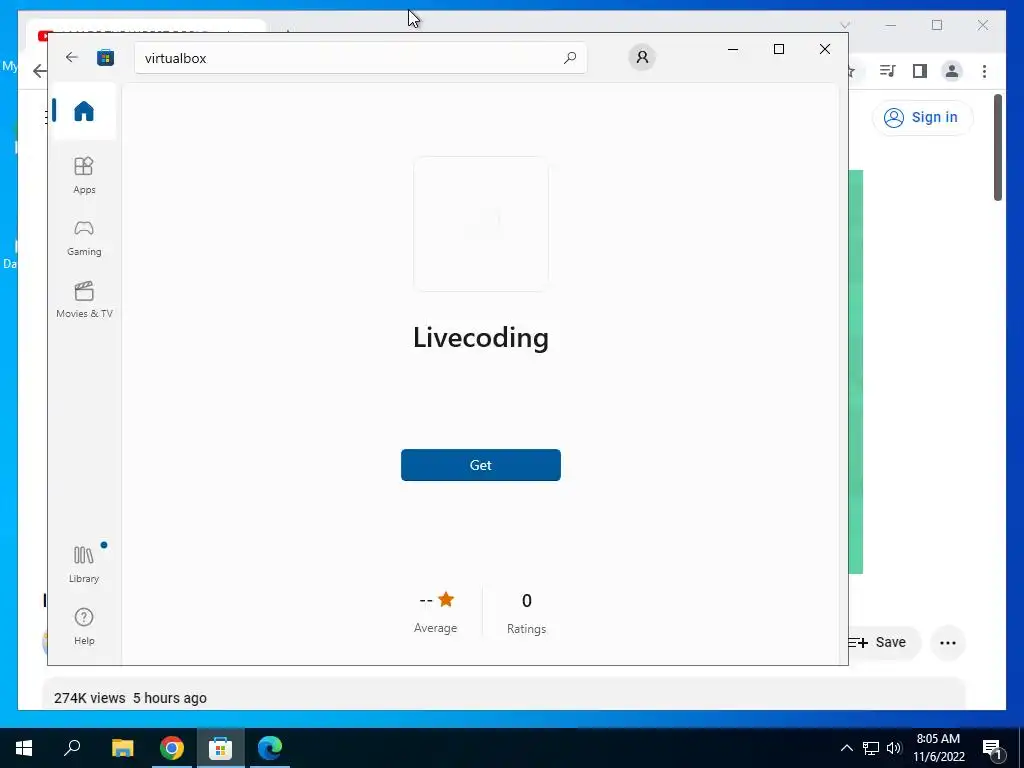Click the Livecoding app logo placeholder

[481, 224]
